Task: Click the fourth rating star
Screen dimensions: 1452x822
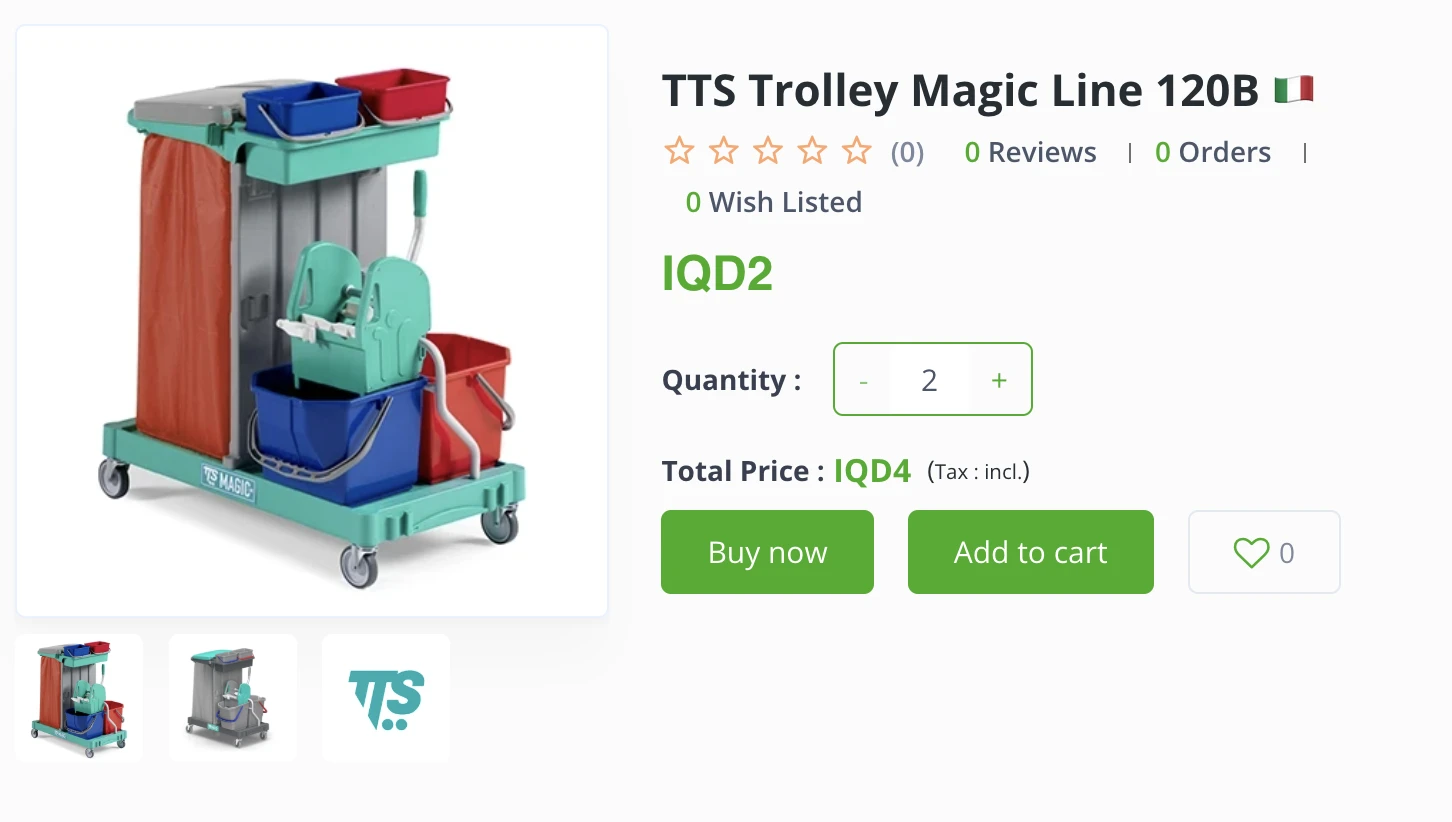Action: pos(812,152)
